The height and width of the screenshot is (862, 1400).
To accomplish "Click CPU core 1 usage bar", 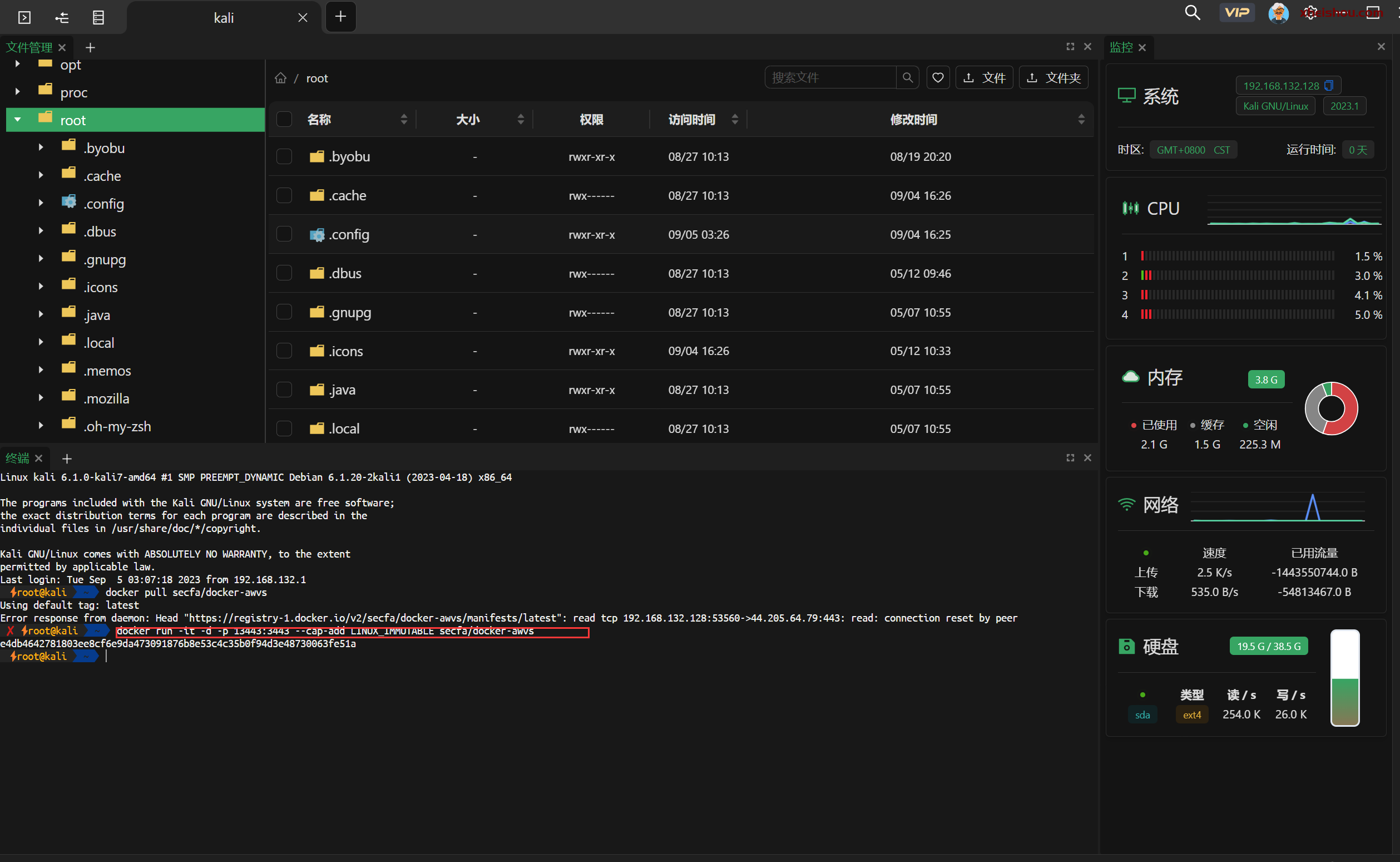I will pyautogui.click(x=1237, y=256).
